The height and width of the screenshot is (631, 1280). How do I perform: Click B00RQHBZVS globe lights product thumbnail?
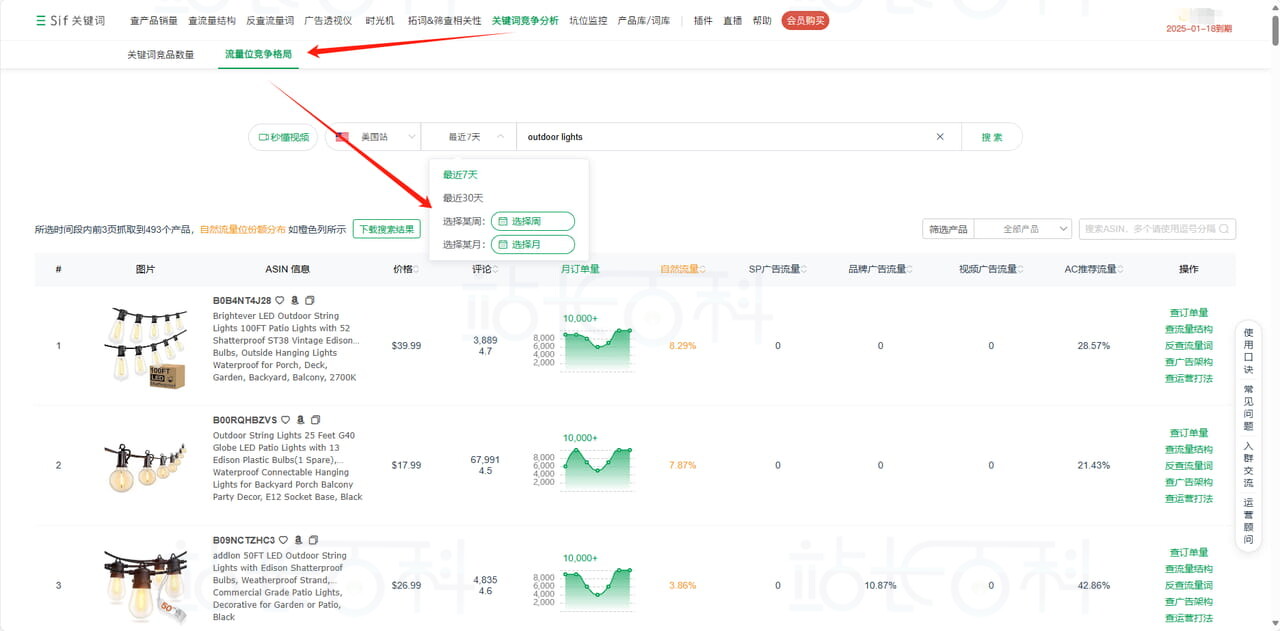146,466
